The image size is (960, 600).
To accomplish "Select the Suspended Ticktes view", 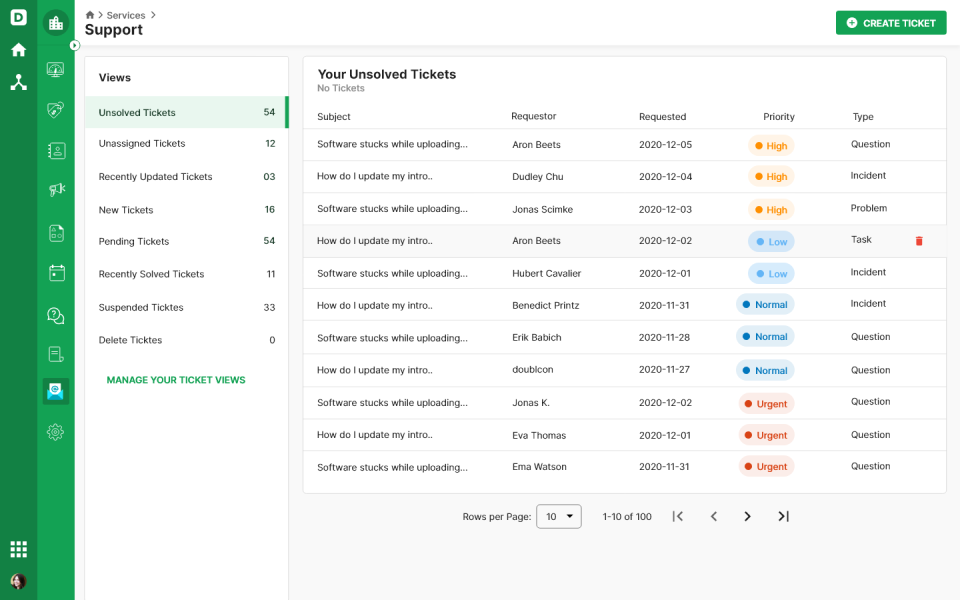I will pyautogui.click(x=186, y=307).
